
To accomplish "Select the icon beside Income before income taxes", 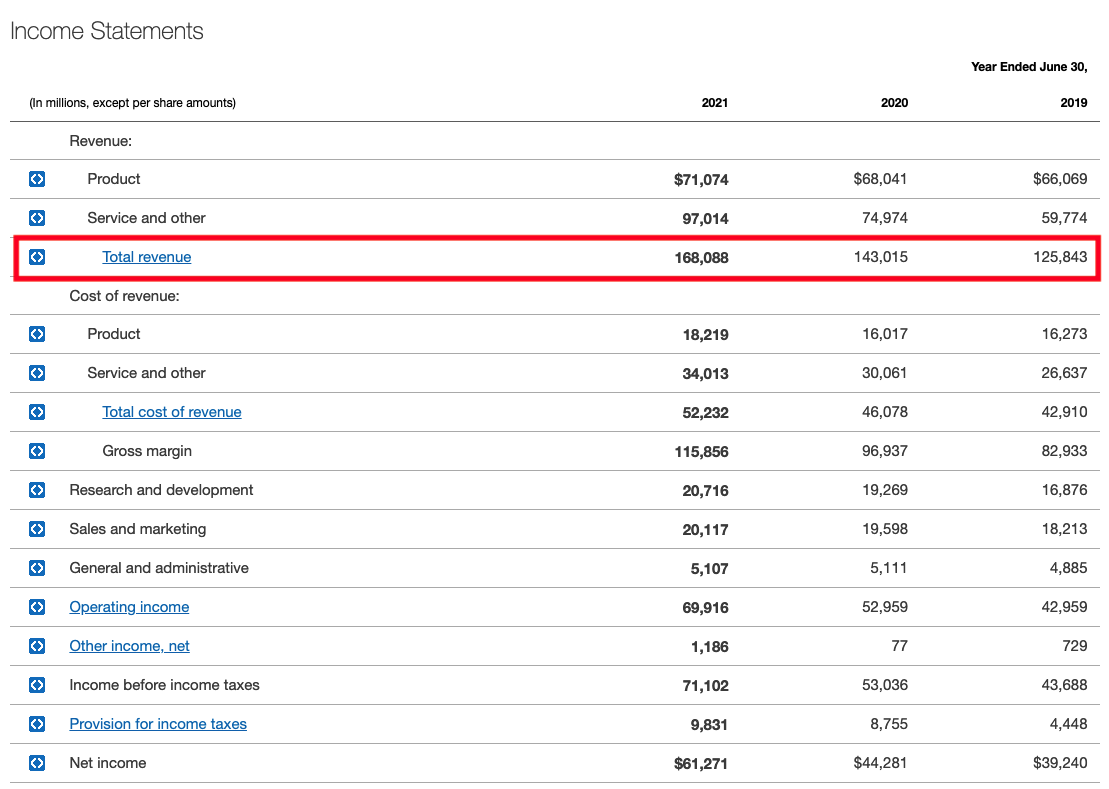I will 37,685.
